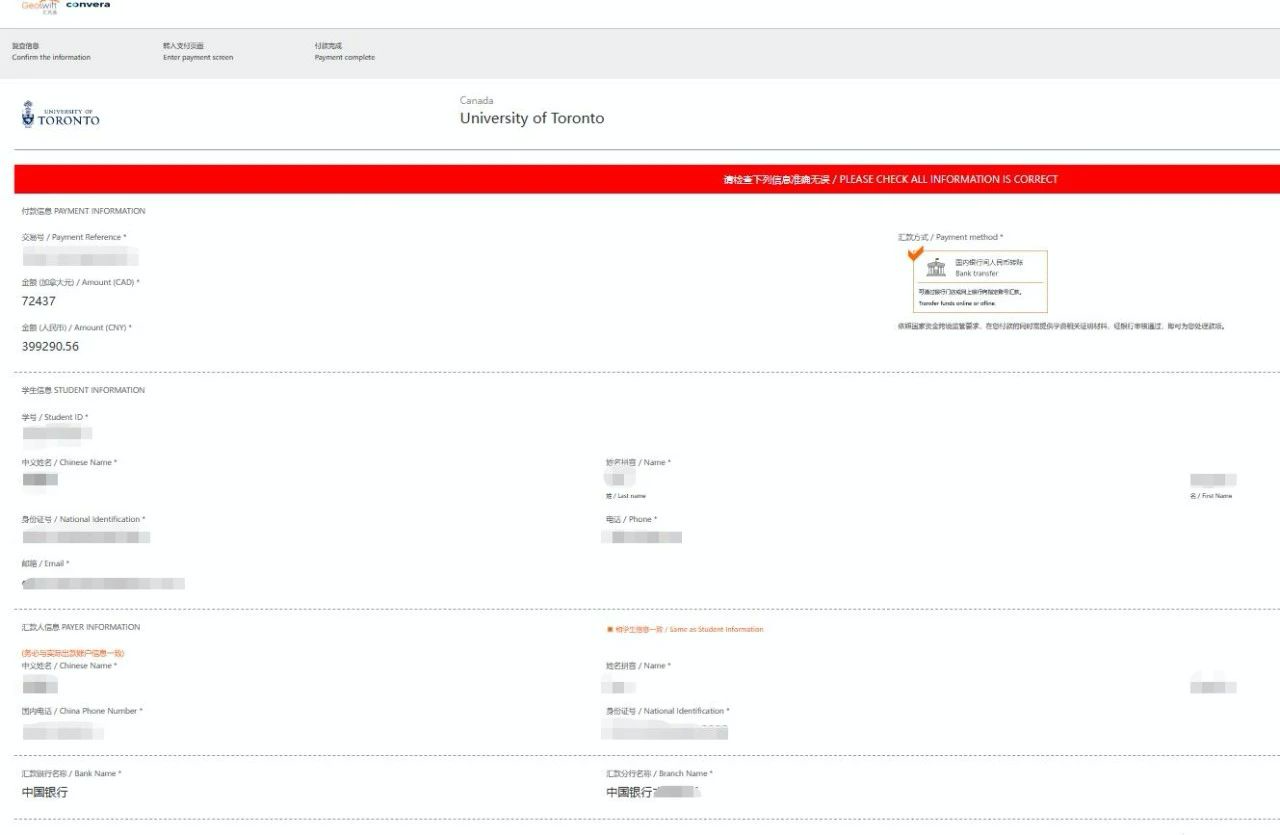The height and width of the screenshot is (835, 1280).
Task: Click the 'Canada' country label
Action: coord(476,100)
